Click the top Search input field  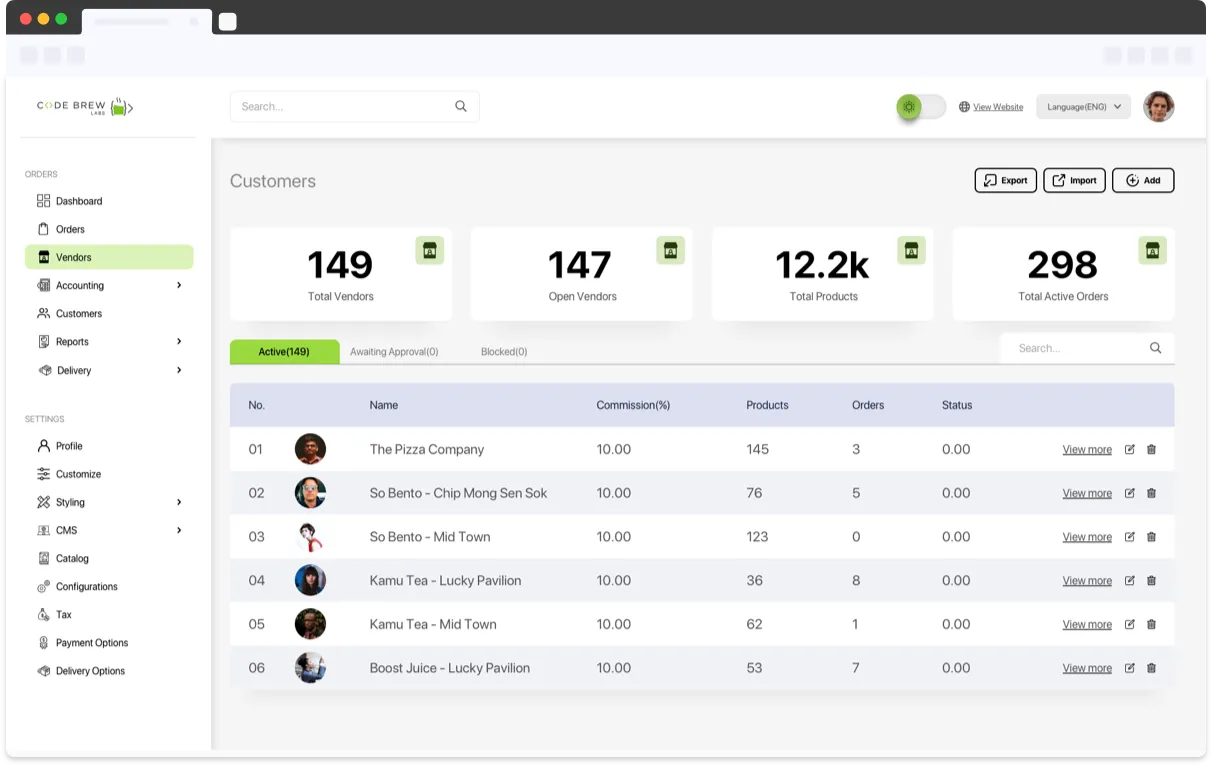tap(340, 106)
